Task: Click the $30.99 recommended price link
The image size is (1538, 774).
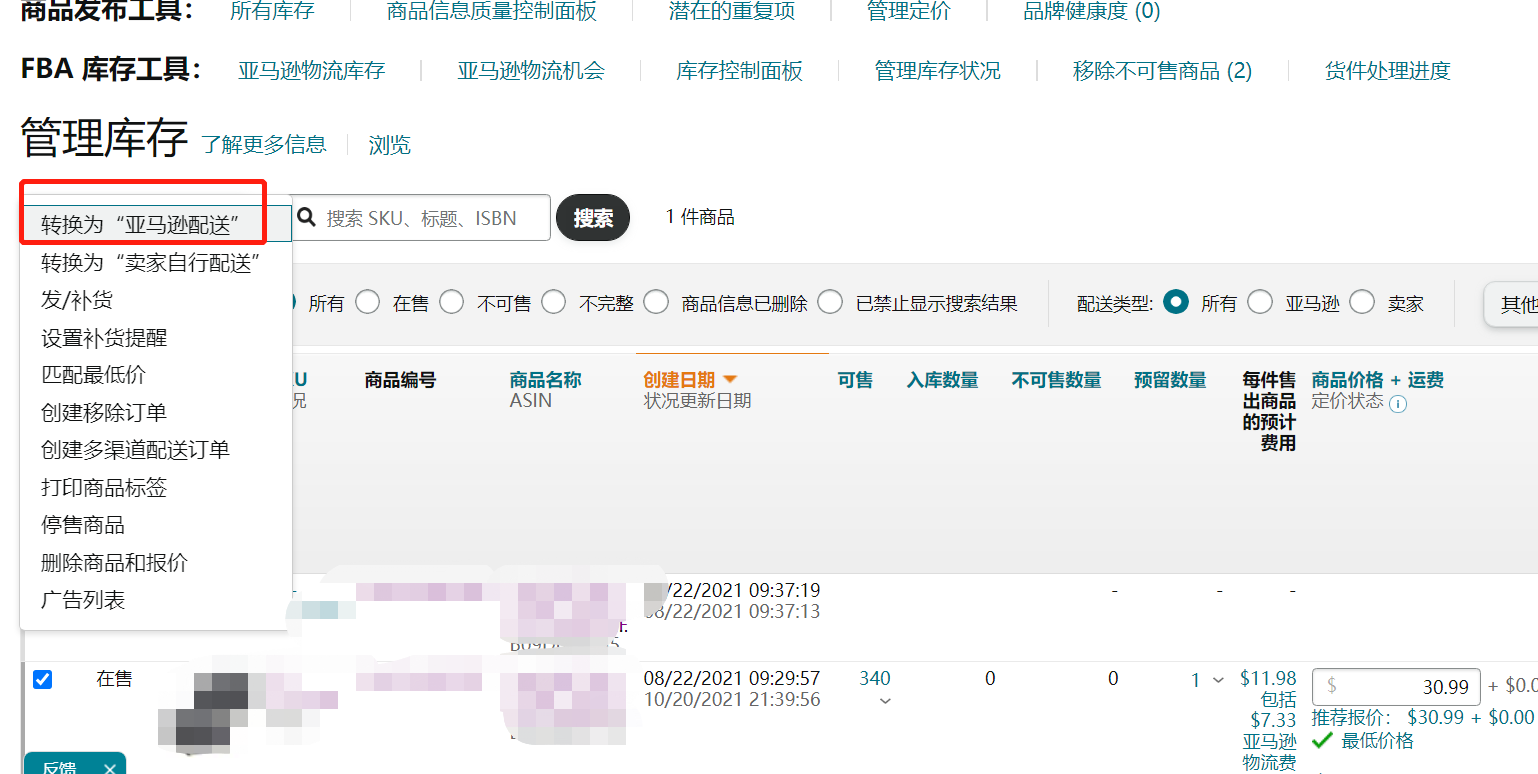Action: point(1435,717)
